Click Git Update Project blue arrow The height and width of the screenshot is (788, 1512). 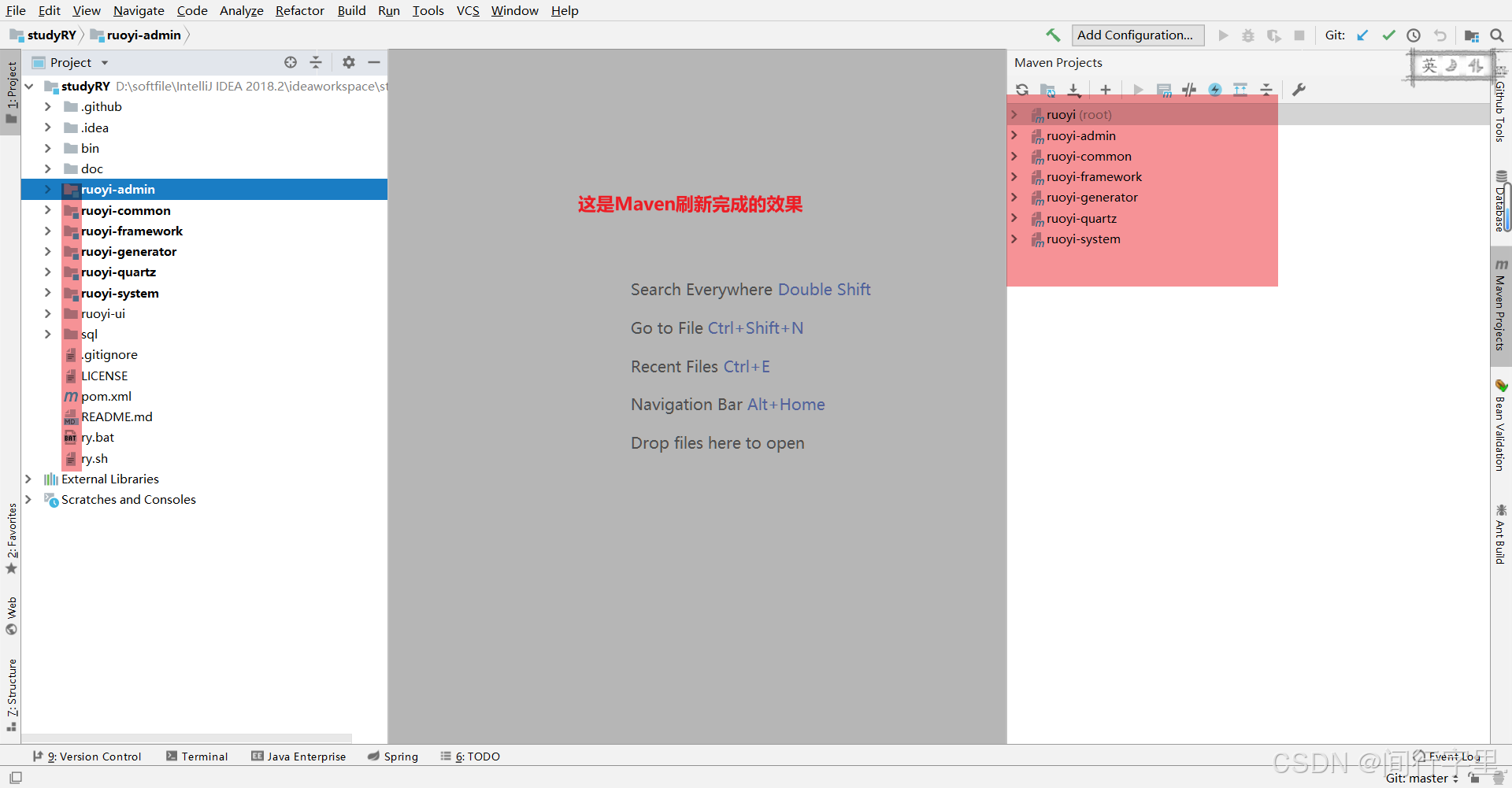(x=1362, y=35)
